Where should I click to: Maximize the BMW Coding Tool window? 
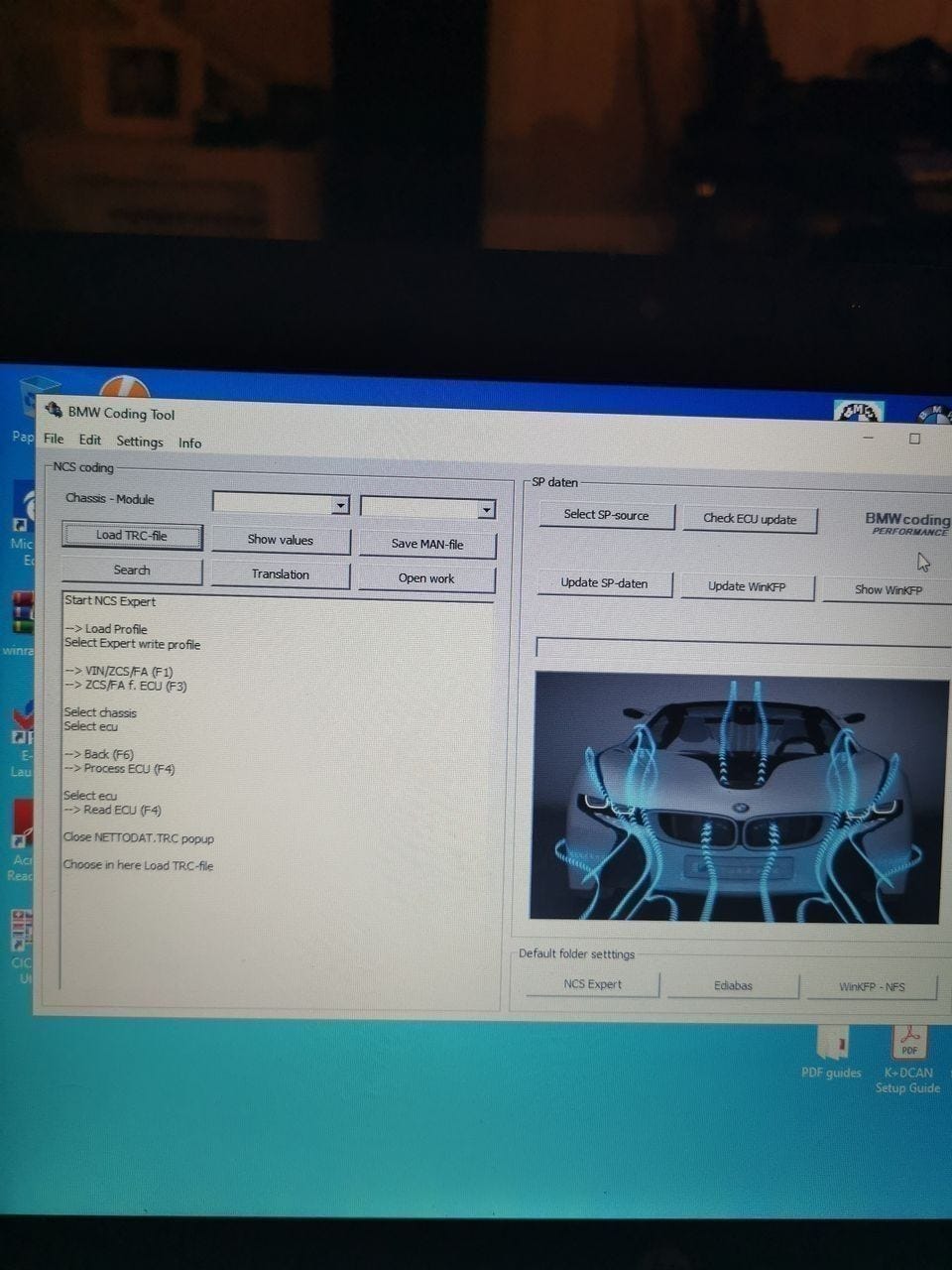[915, 439]
